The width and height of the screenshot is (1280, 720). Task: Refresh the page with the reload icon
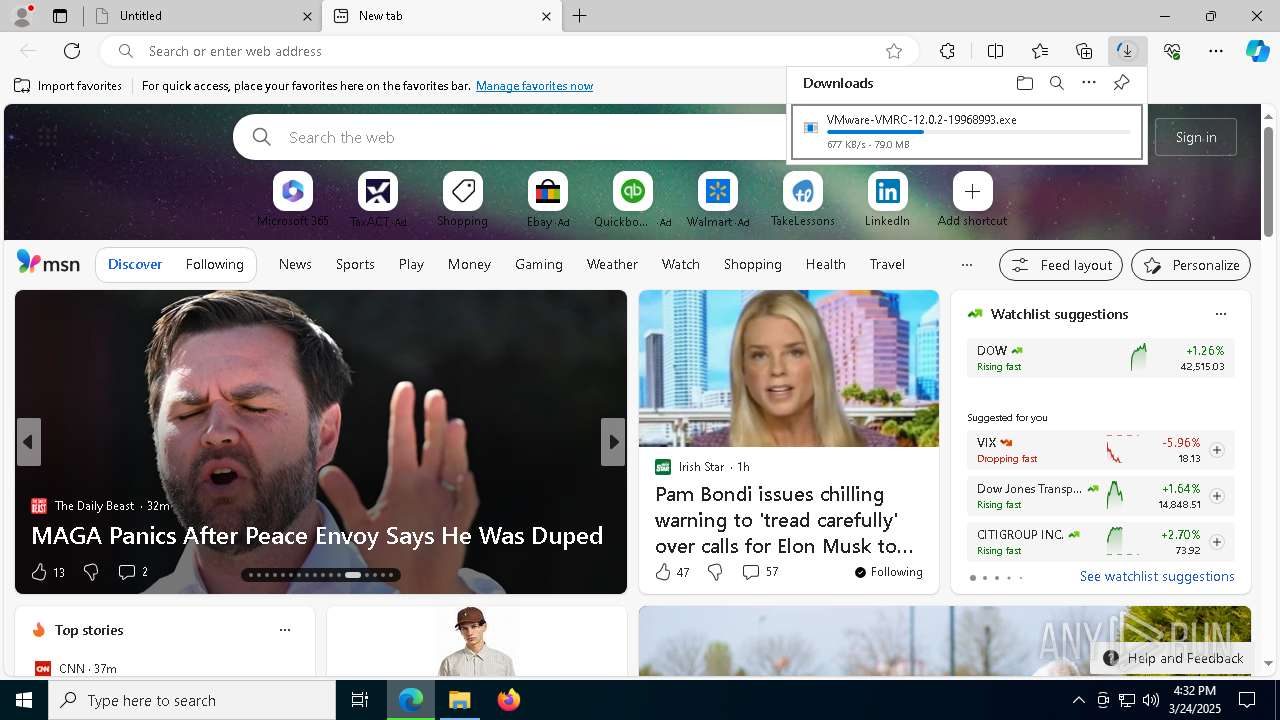pyautogui.click(x=72, y=51)
